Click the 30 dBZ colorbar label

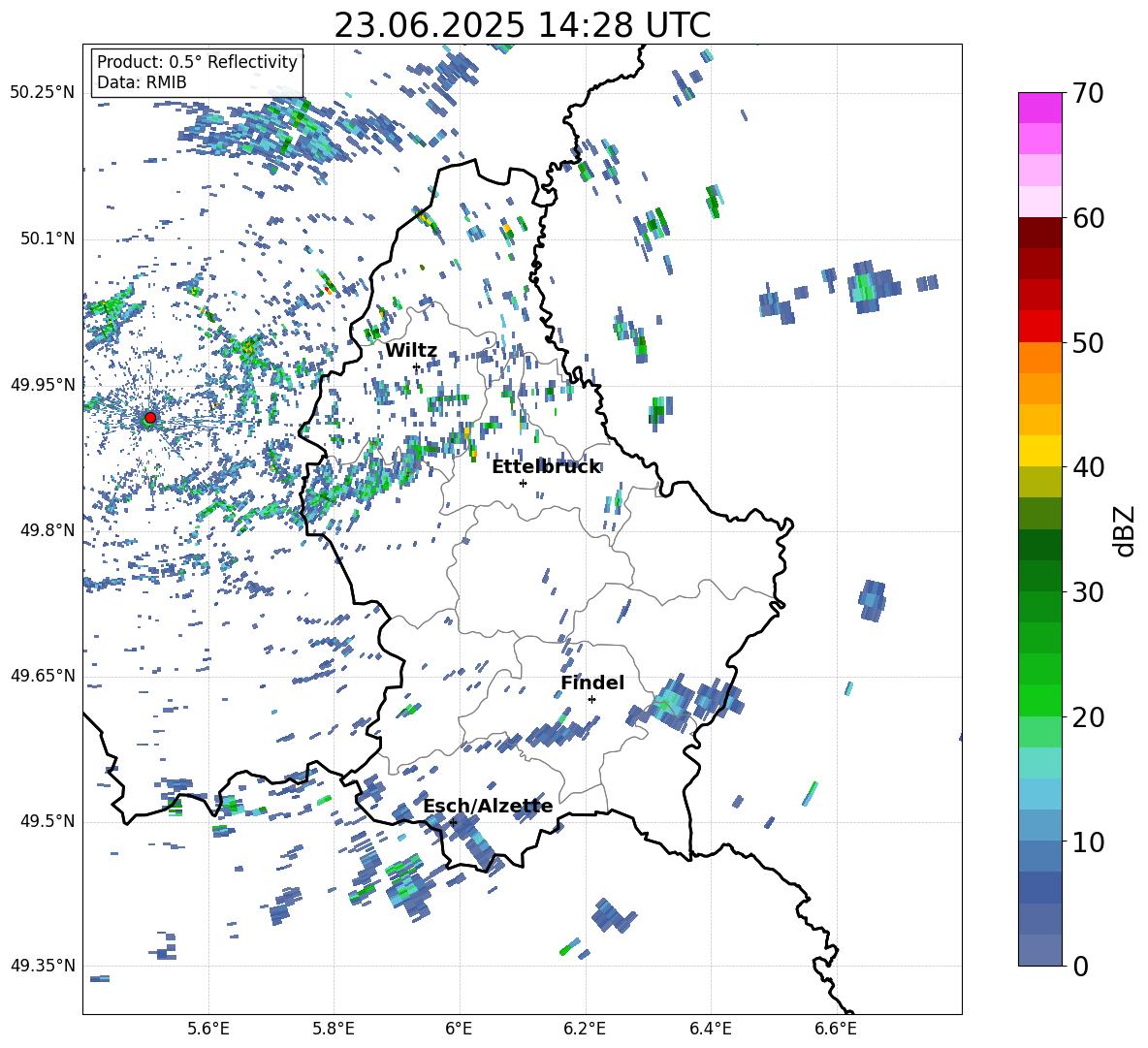point(1088,592)
